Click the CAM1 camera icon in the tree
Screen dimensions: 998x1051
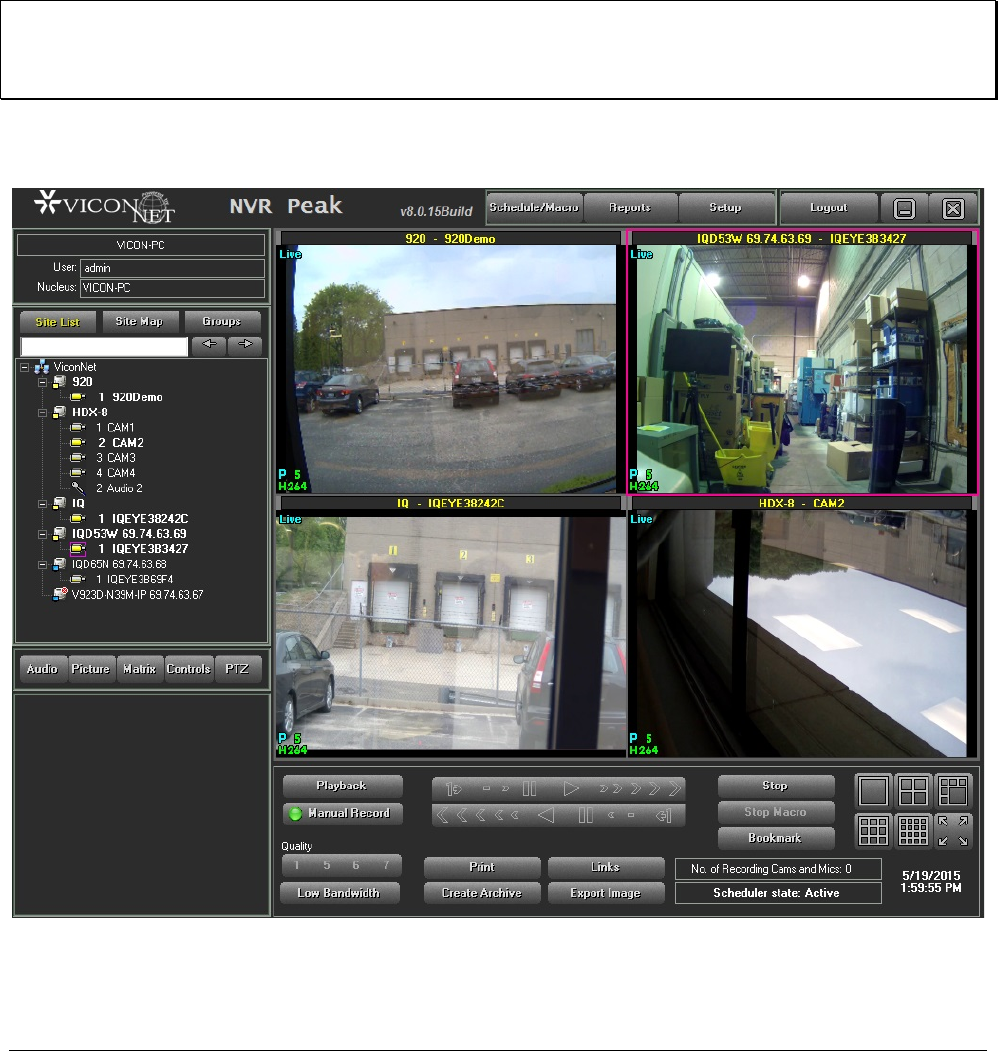click(78, 427)
